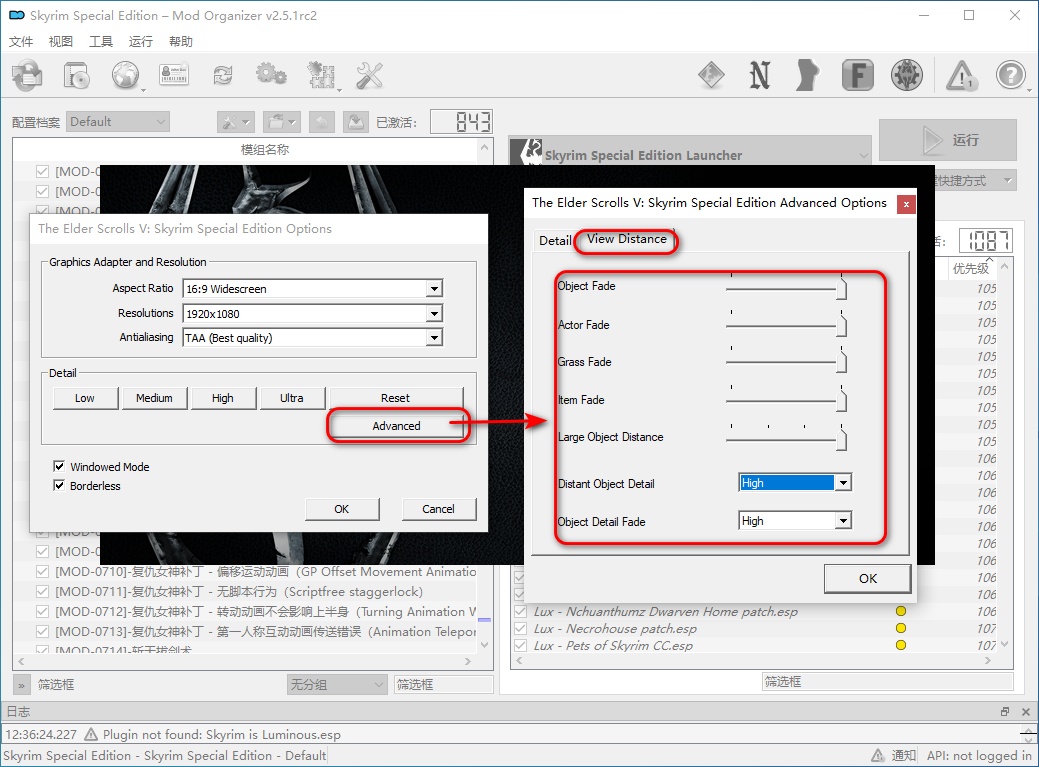The height and width of the screenshot is (767, 1039).
Task: Uncheck the Borderless checkbox
Action: pos(60,486)
